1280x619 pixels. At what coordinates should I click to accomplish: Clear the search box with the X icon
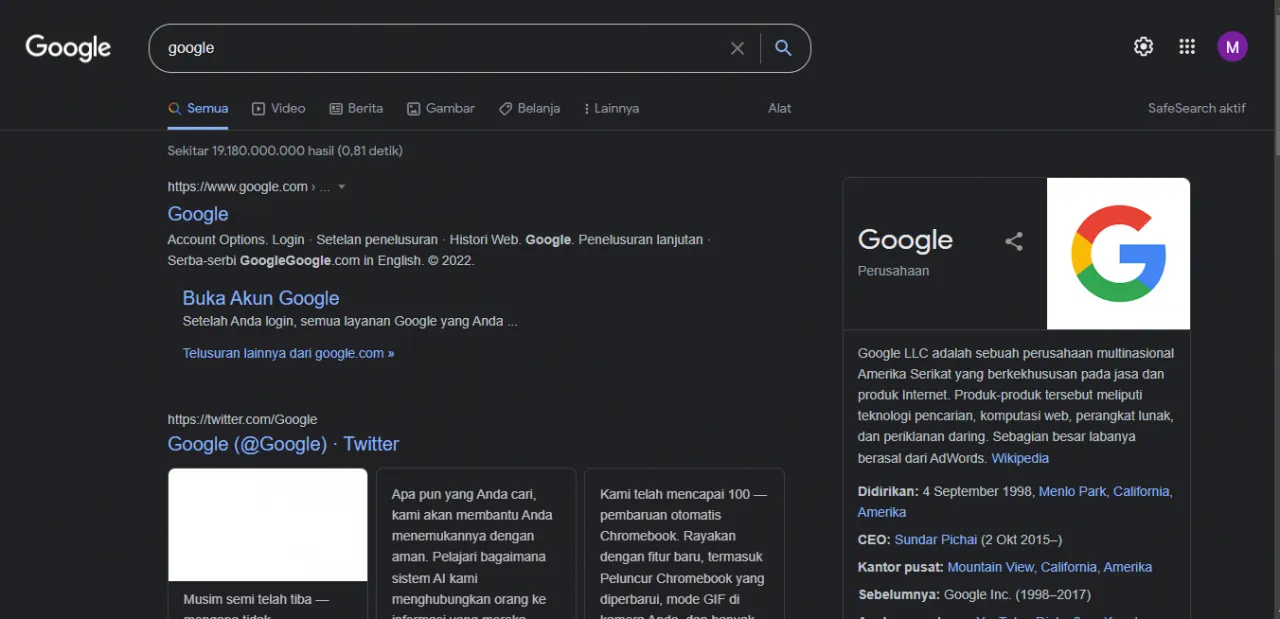pos(737,48)
